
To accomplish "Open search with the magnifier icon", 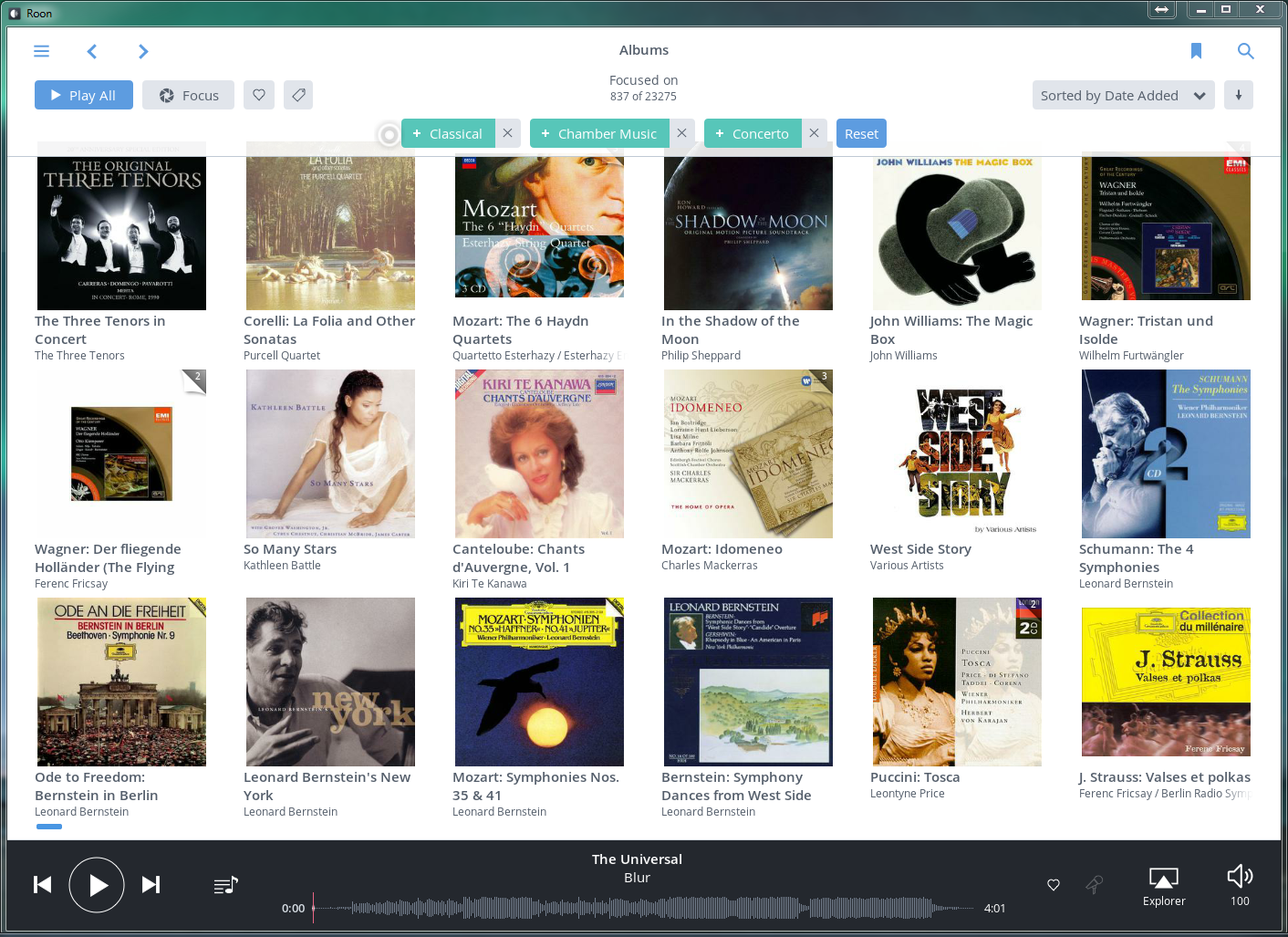I will coord(1245,51).
